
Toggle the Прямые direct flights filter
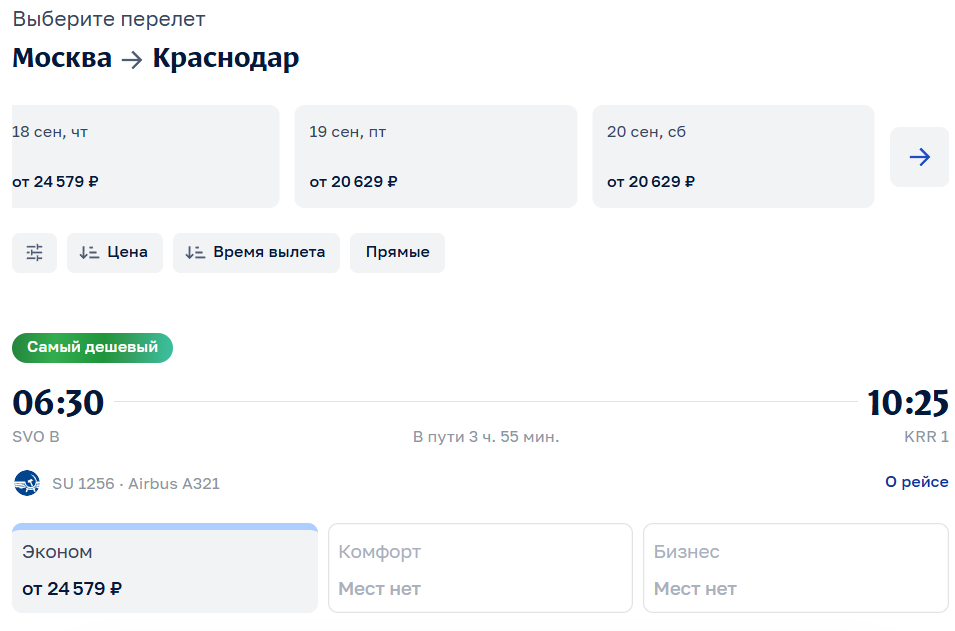[x=397, y=253]
